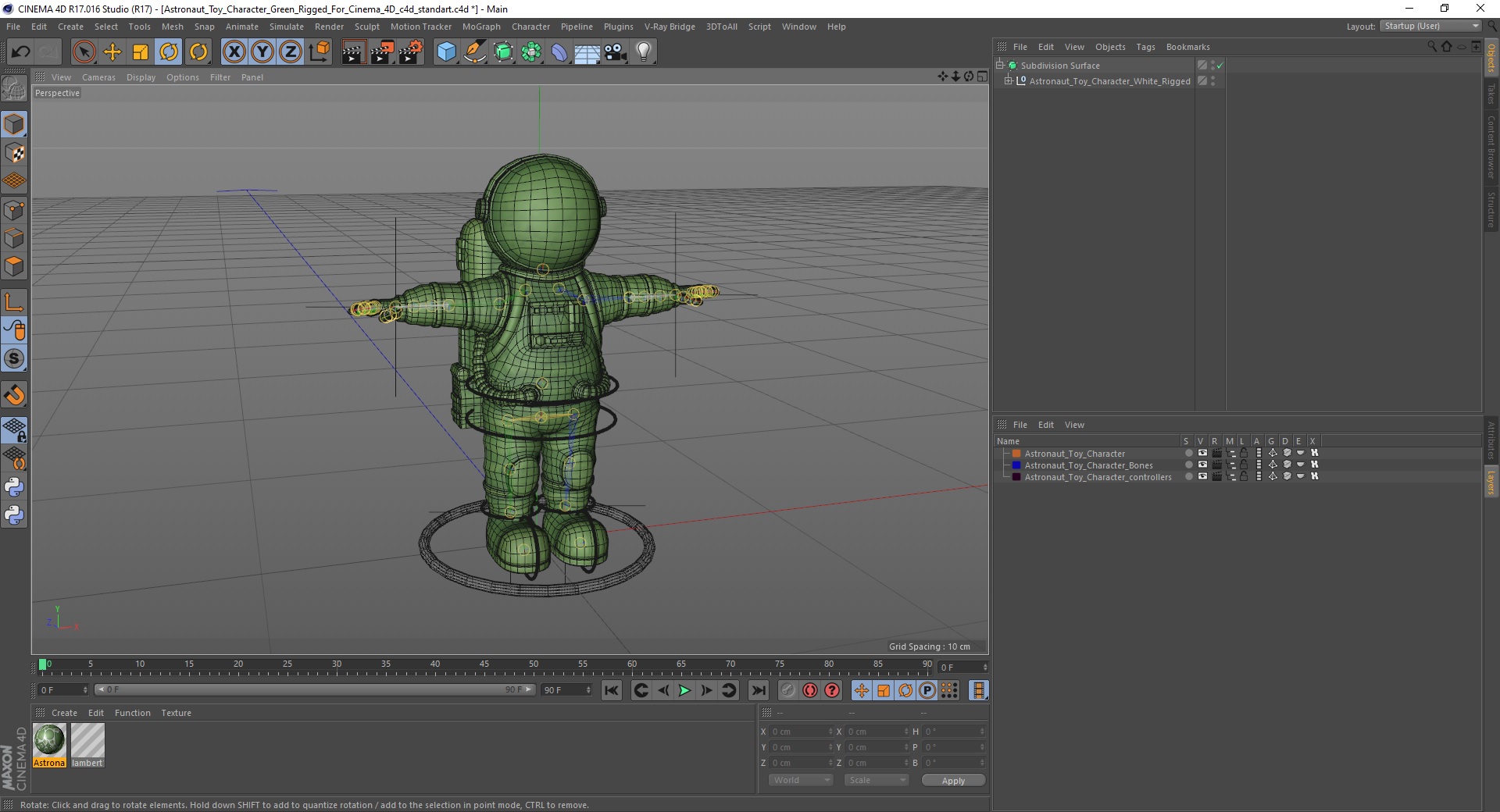The width and height of the screenshot is (1500, 812).
Task: Click the Astronaut_Toy_Character_Bones blue color swatch
Action: click(x=1016, y=465)
